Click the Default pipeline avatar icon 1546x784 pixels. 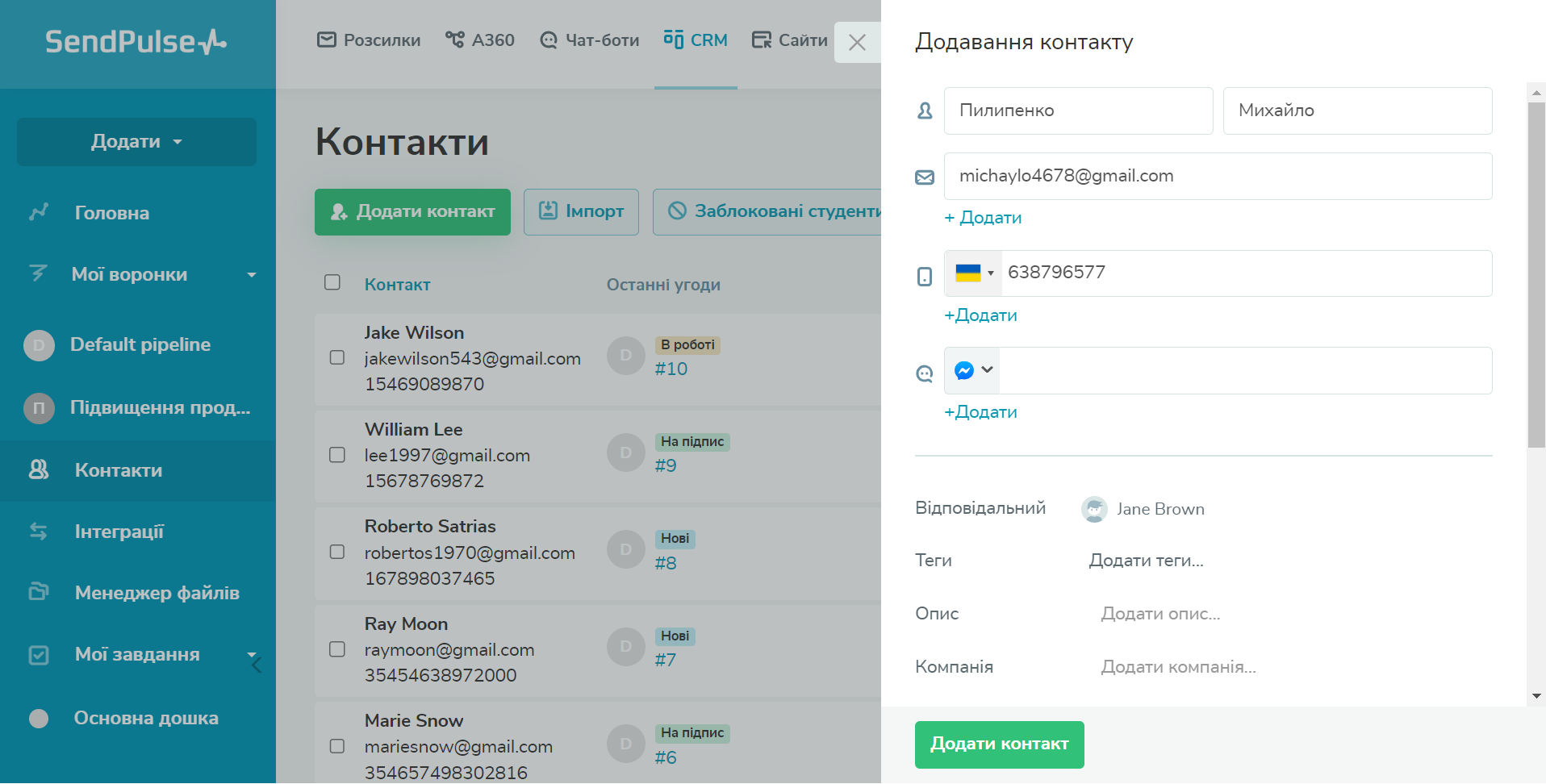[39, 345]
